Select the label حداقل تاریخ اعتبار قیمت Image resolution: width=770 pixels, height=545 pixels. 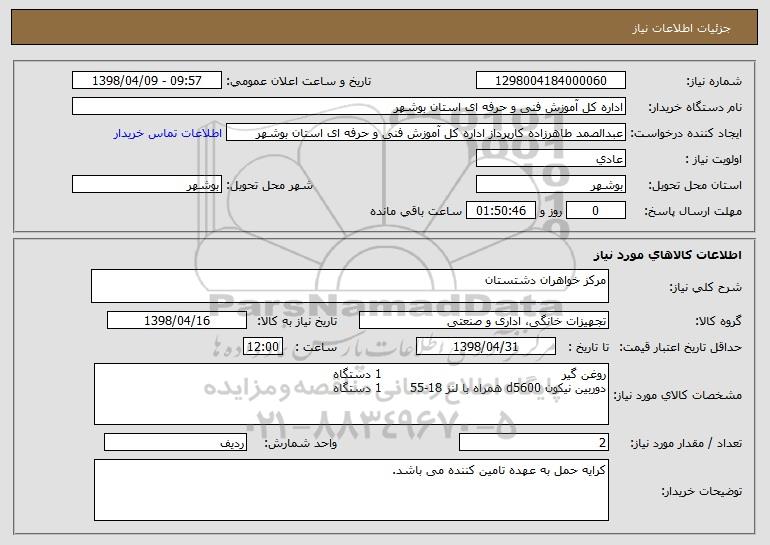(681, 348)
